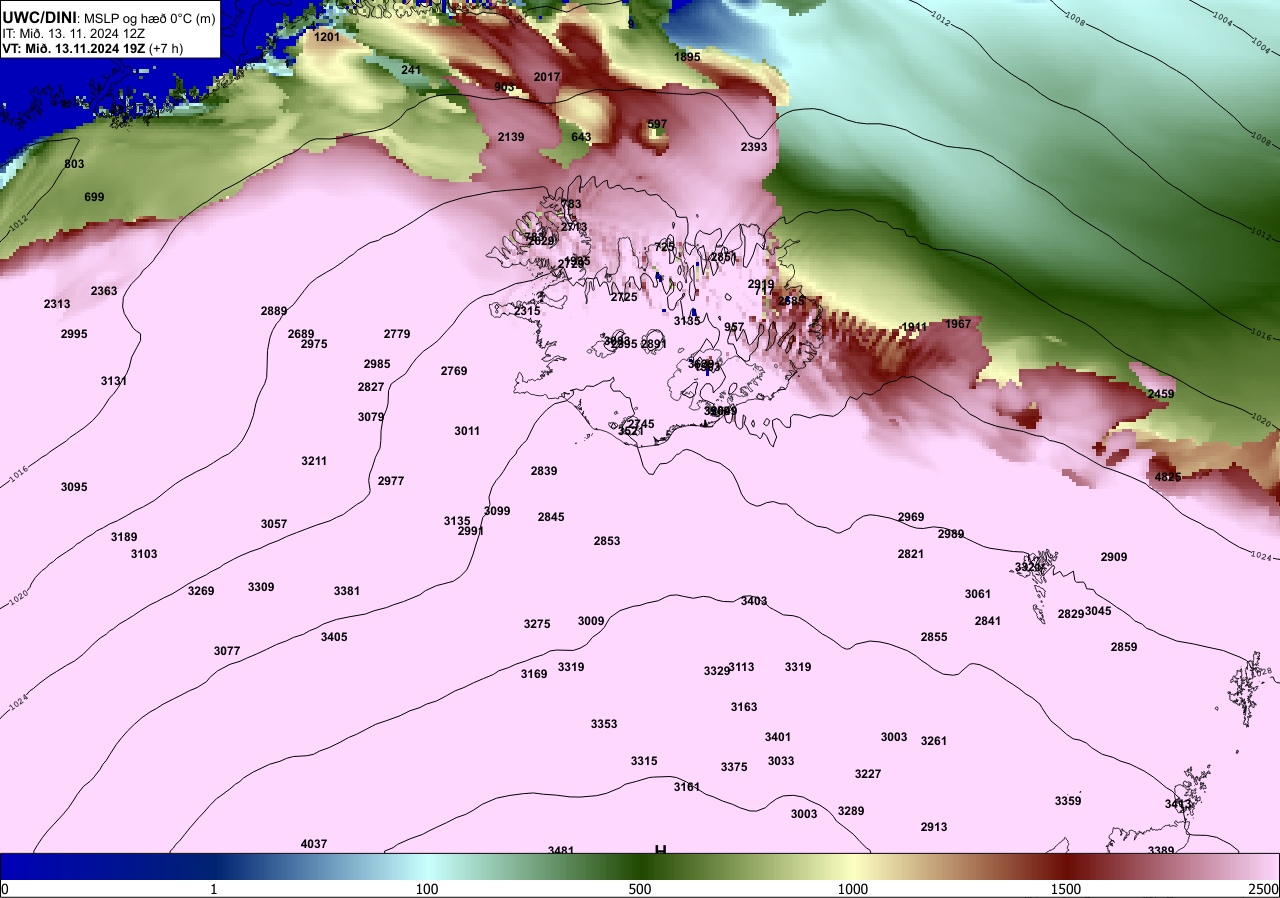
Task: Click the height value 2859
Action: [x=1124, y=647]
